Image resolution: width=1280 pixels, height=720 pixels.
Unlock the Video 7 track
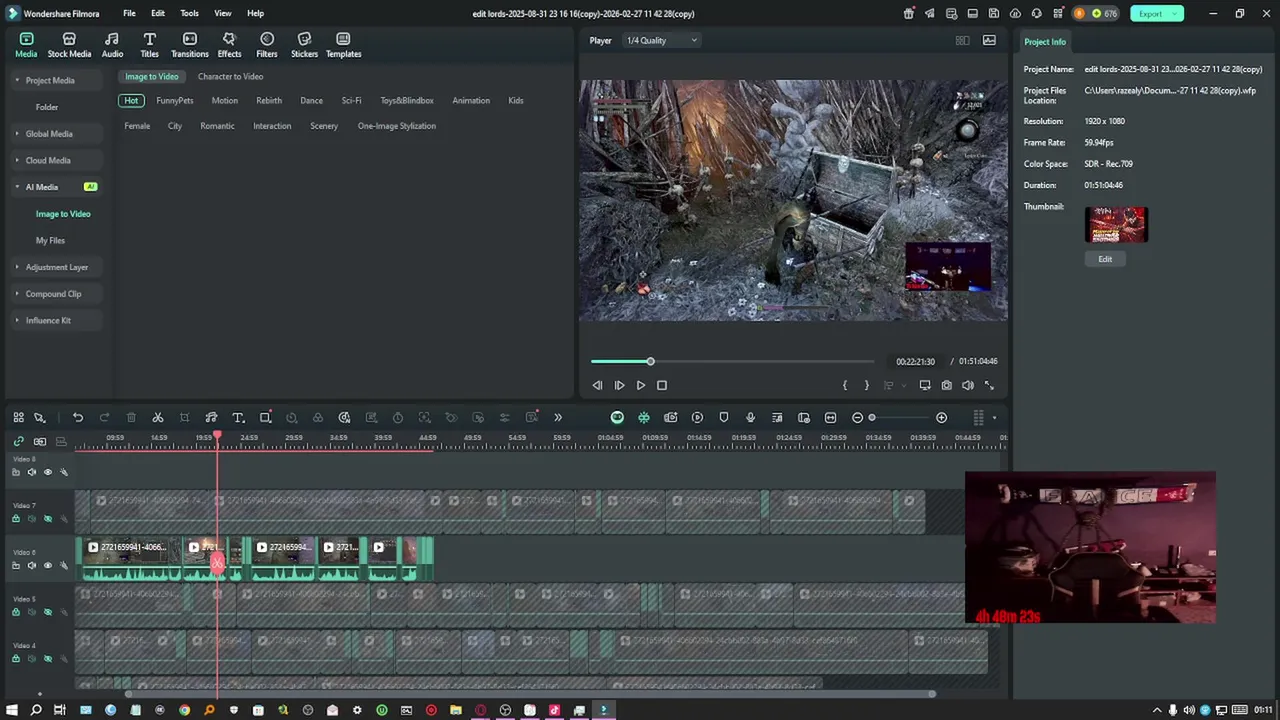[16, 519]
